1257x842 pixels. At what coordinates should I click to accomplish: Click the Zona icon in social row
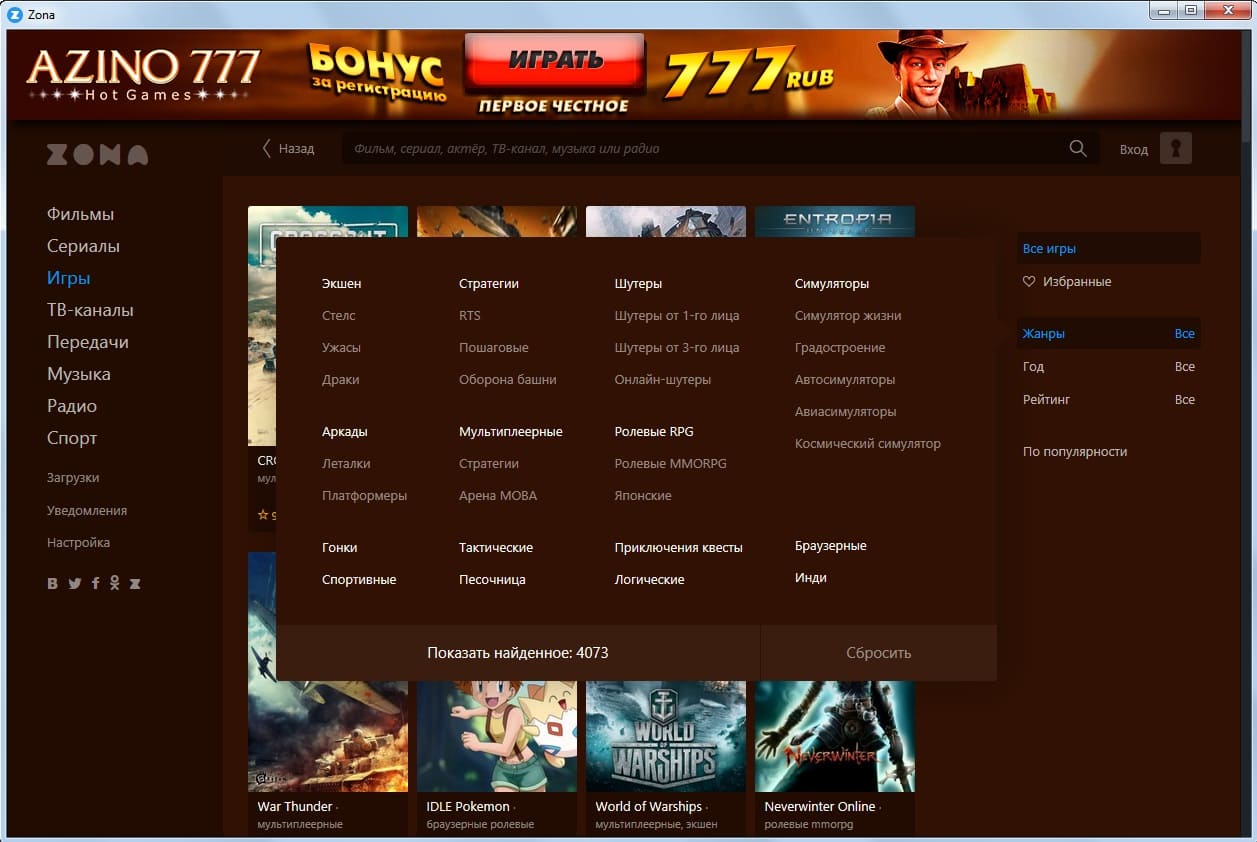pyautogui.click(x=135, y=583)
